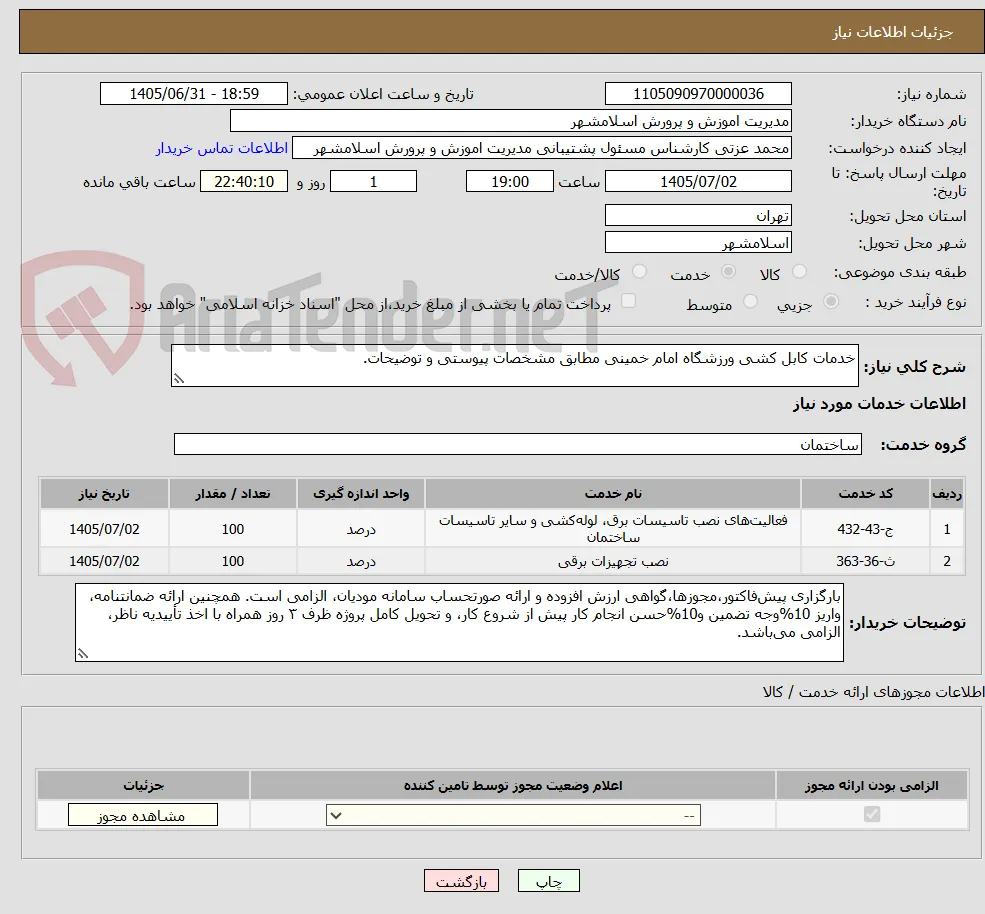This screenshot has width=985, height=914.
Task: Select the خدمت radio button
Action: 728,271
